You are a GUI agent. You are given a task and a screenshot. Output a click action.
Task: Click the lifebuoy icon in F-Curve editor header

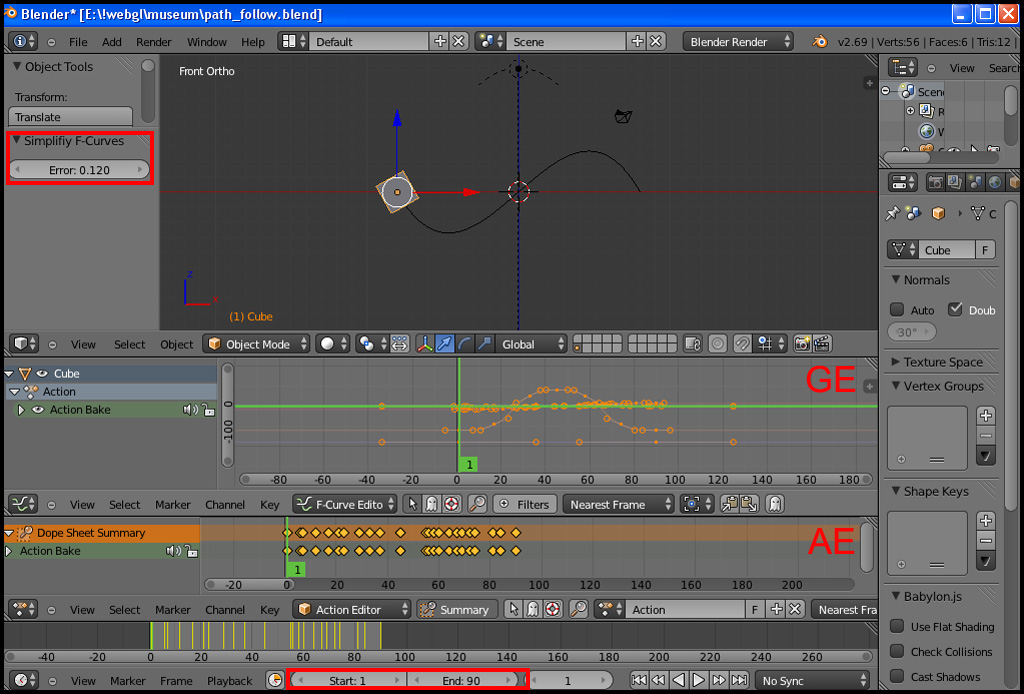point(451,504)
